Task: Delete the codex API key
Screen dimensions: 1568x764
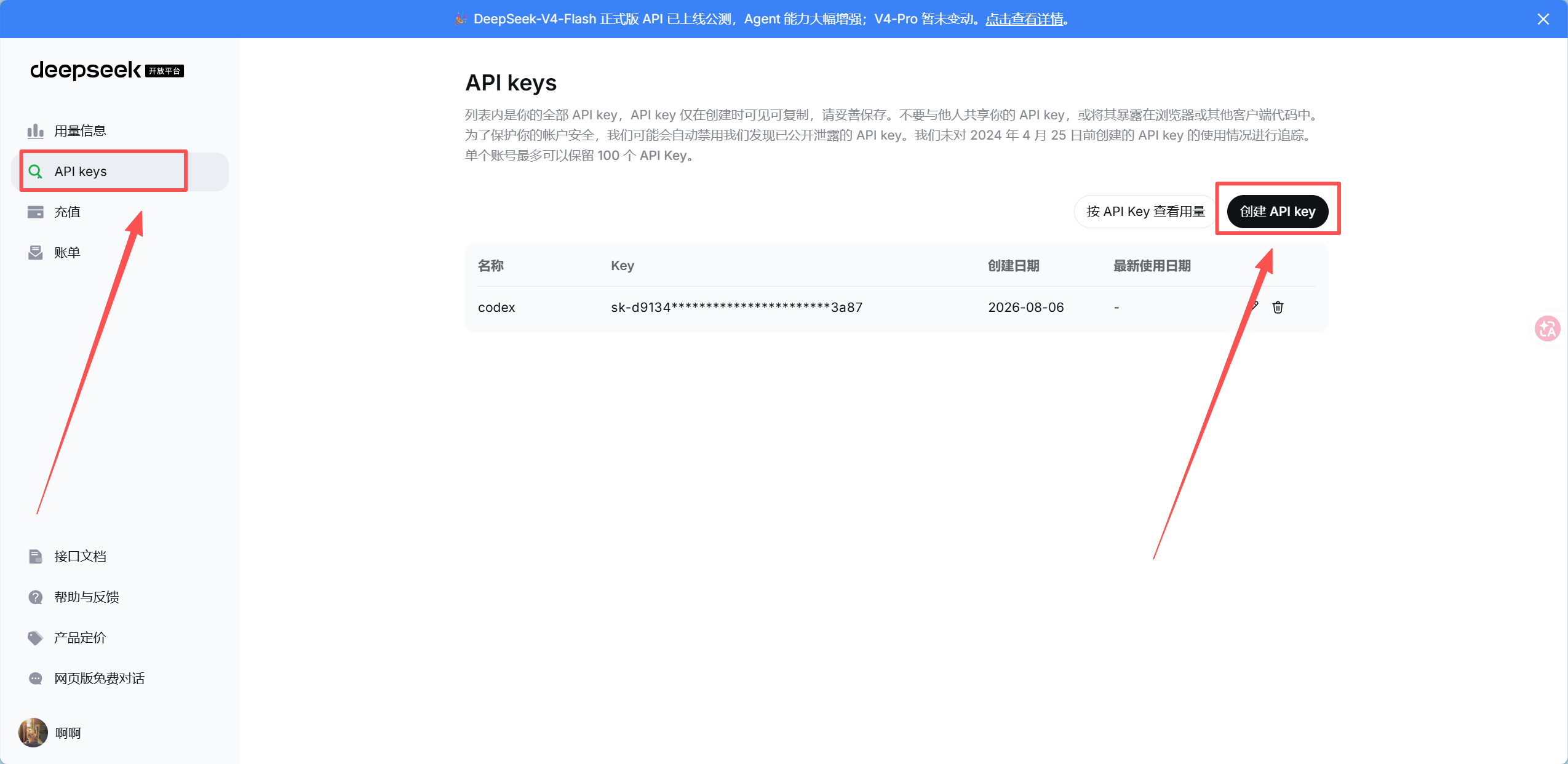Action: point(1278,308)
